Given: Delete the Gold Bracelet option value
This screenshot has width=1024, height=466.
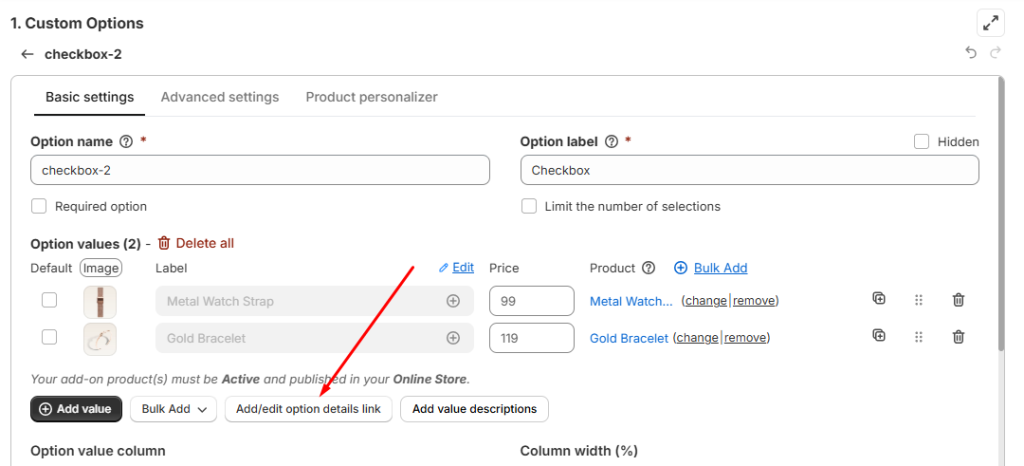Looking at the screenshot, I should [x=958, y=337].
